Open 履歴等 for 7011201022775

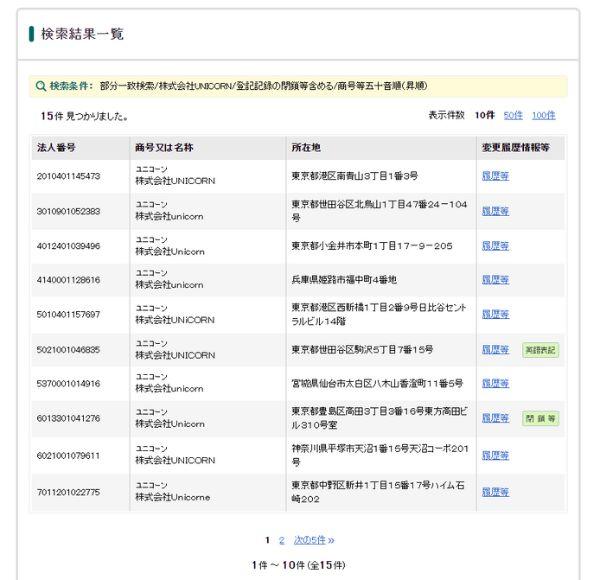click(495, 492)
